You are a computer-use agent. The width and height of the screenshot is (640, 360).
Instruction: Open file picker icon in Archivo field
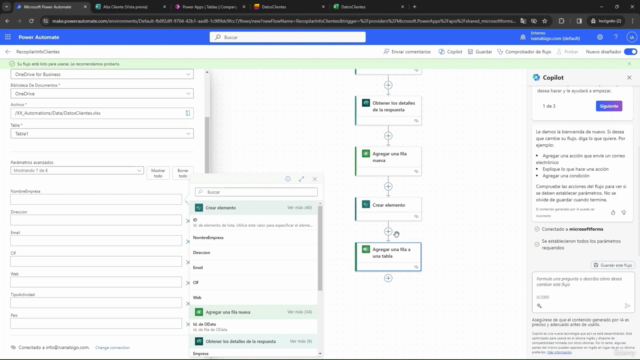[x=188, y=113]
